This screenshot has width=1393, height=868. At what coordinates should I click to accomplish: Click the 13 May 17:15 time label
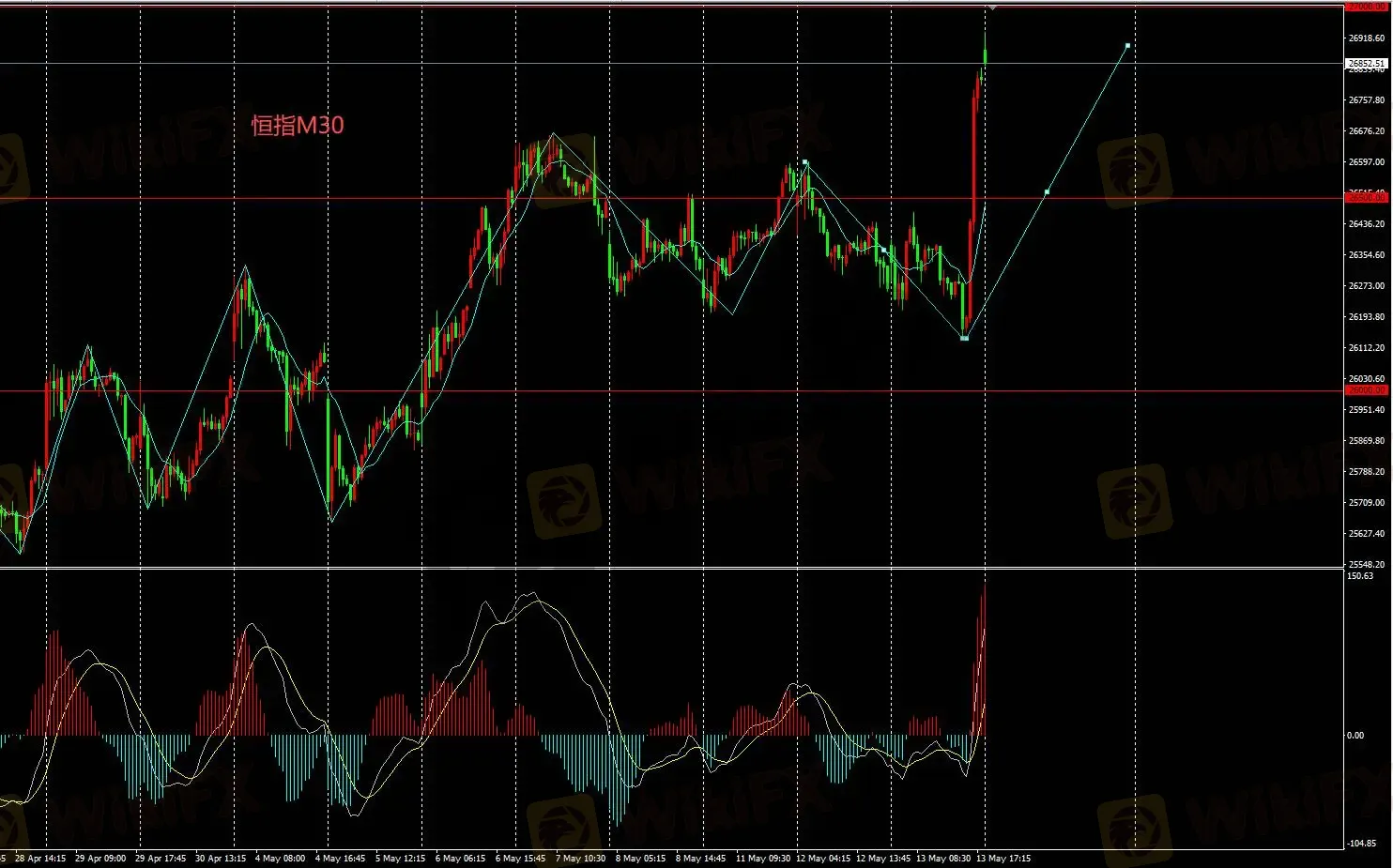1003,859
